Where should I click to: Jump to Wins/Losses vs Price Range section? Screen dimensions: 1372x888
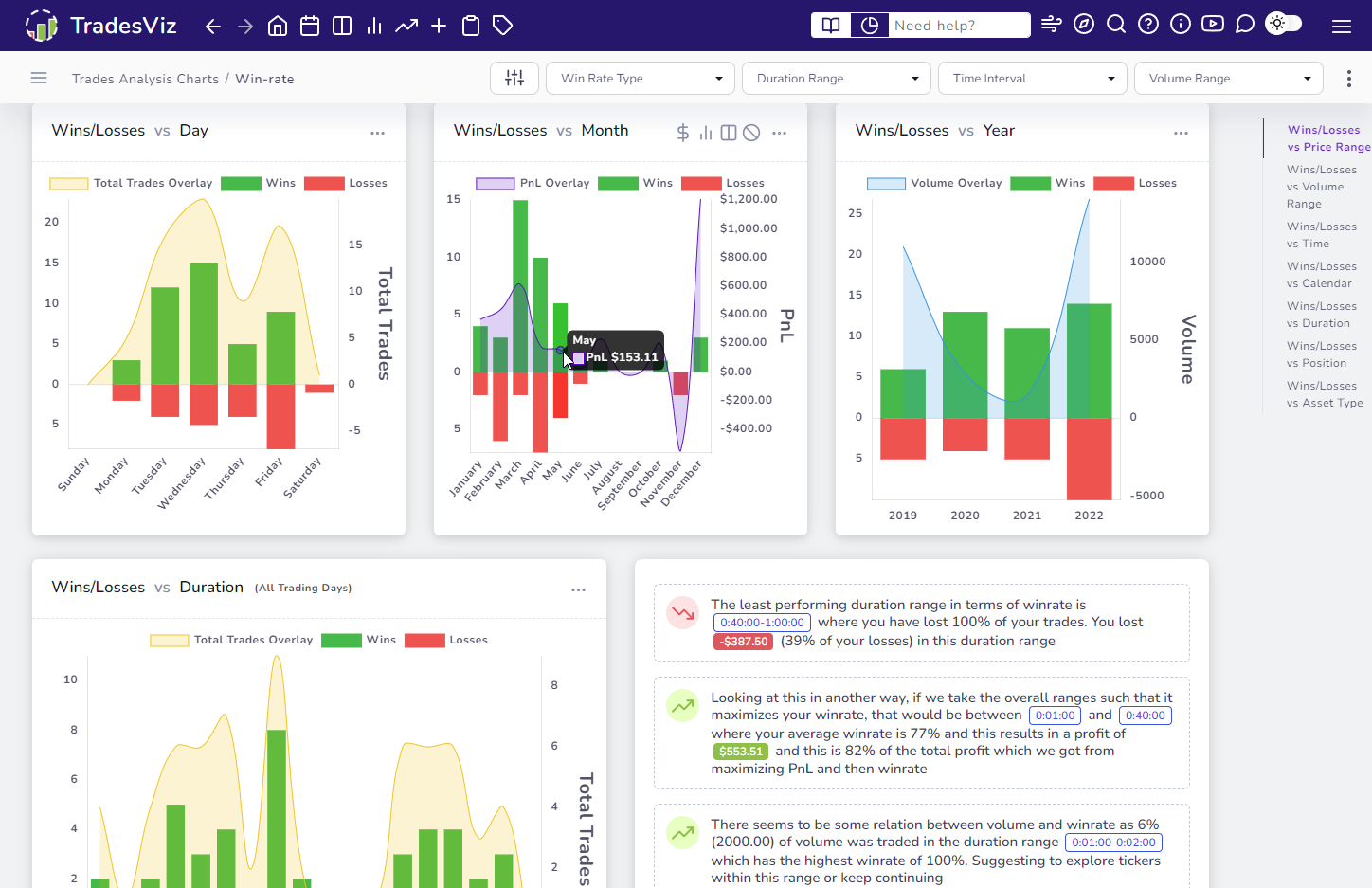(1327, 138)
